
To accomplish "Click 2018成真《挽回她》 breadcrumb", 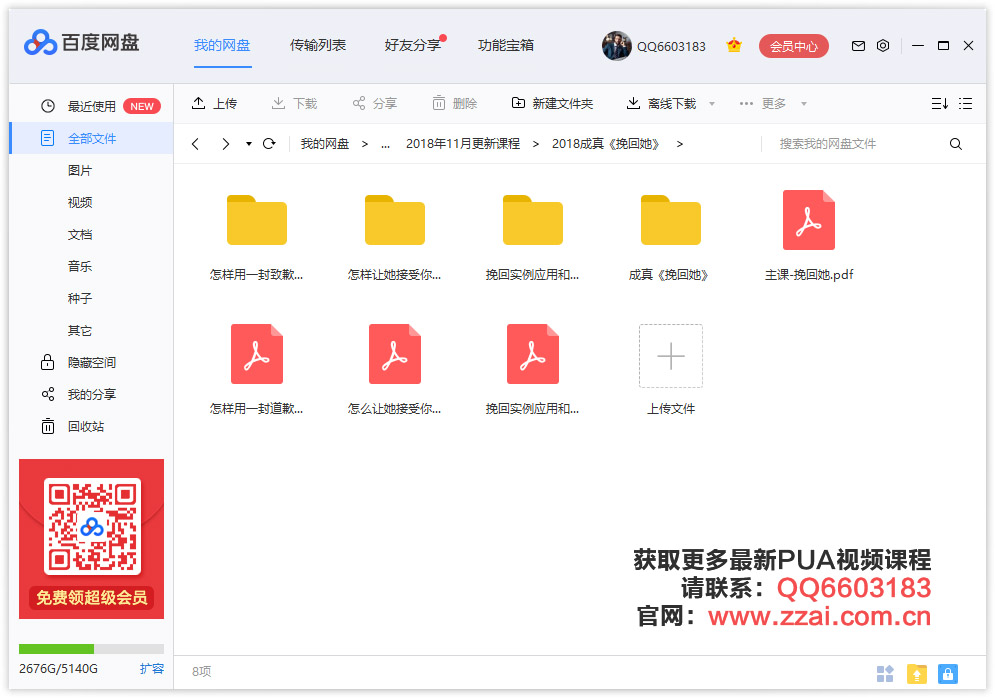I will [605, 144].
